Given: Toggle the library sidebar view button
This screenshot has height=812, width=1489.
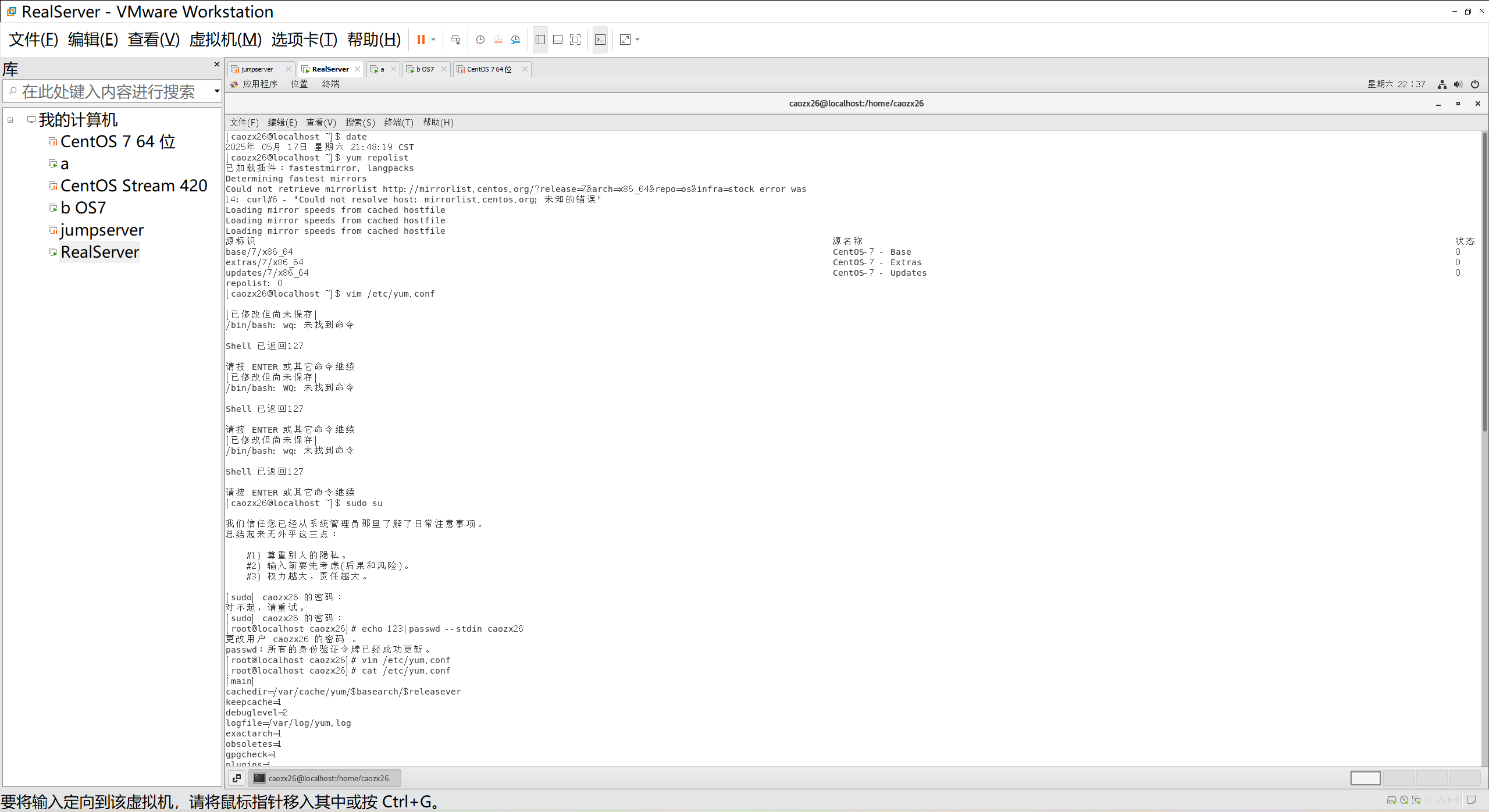Looking at the screenshot, I should tap(540, 40).
